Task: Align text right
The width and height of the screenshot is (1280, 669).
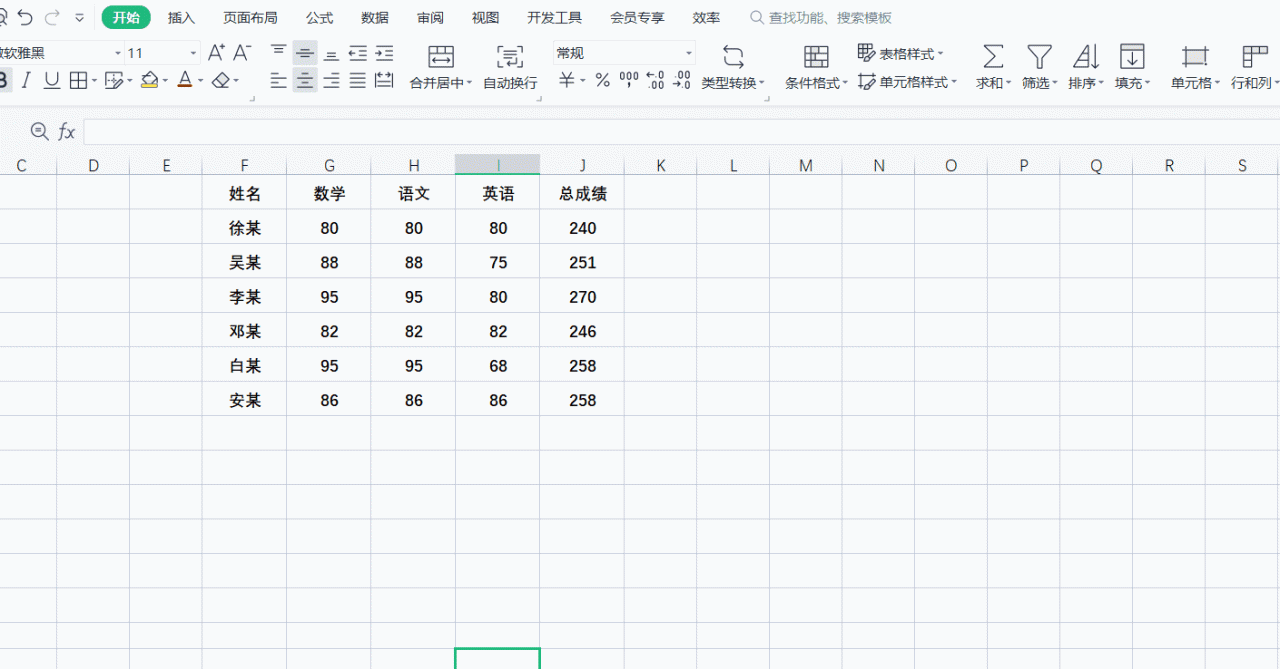Action: (x=331, y=81)
